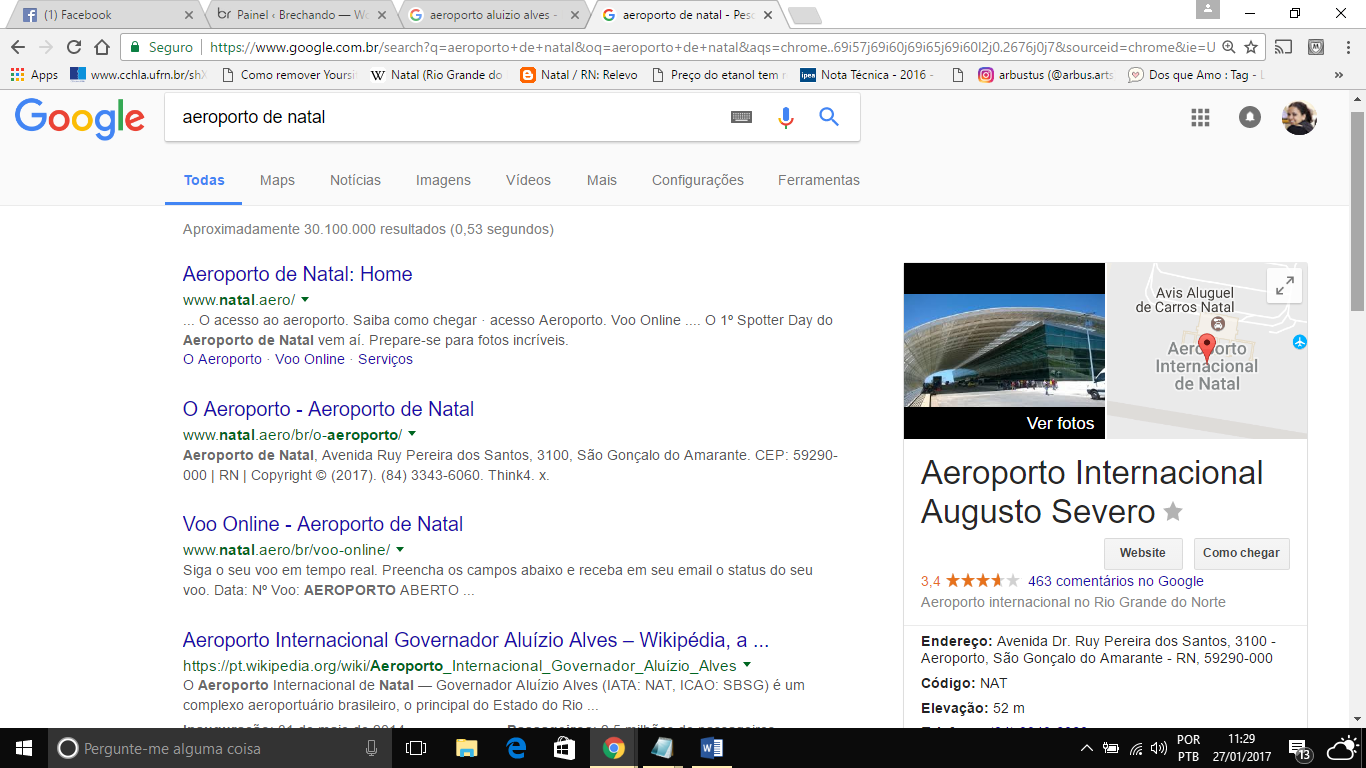The width and height of the screenshot is (1366, 768).
Task: Expand the map with the arrows icon
Action: tap(1284, 285)
